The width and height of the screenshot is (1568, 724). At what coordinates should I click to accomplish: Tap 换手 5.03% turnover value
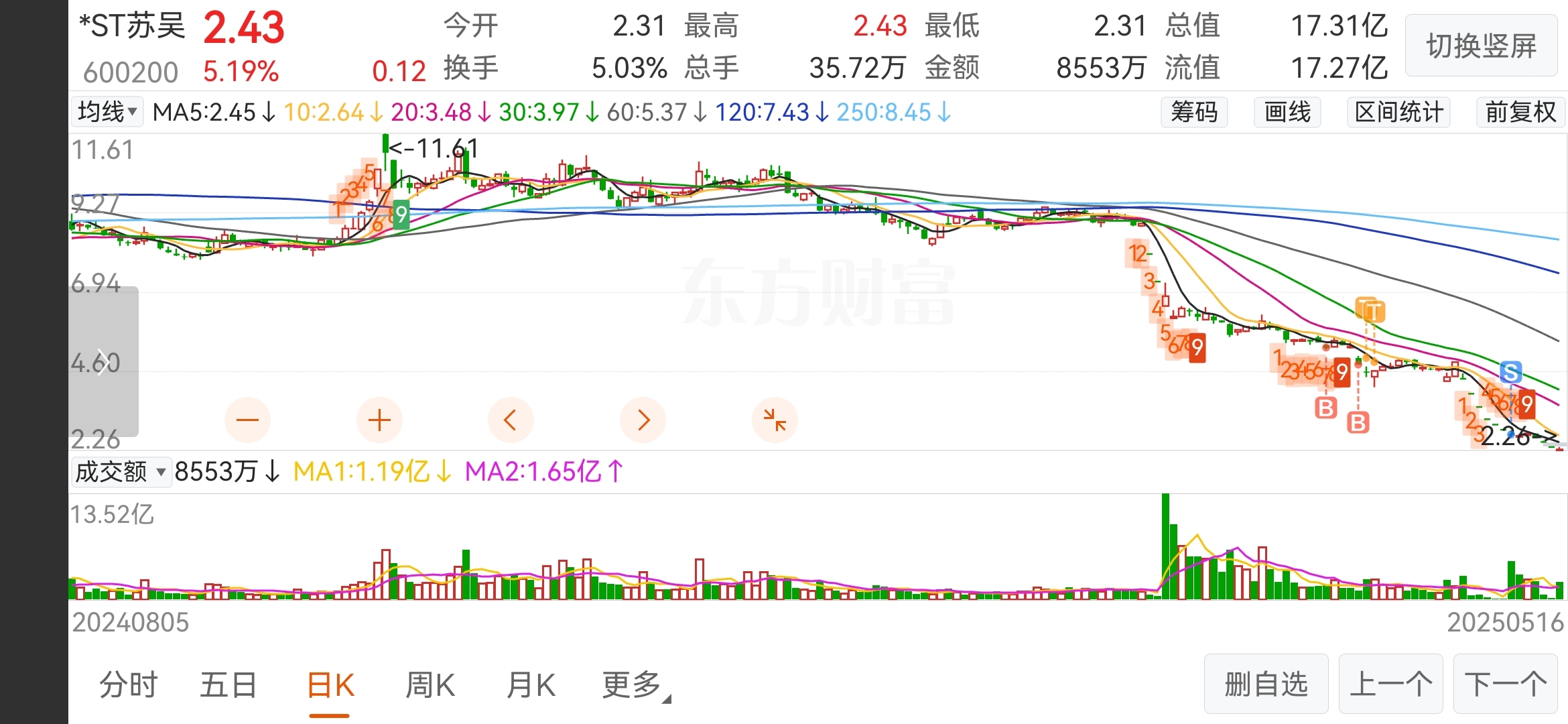click(629, 68)
